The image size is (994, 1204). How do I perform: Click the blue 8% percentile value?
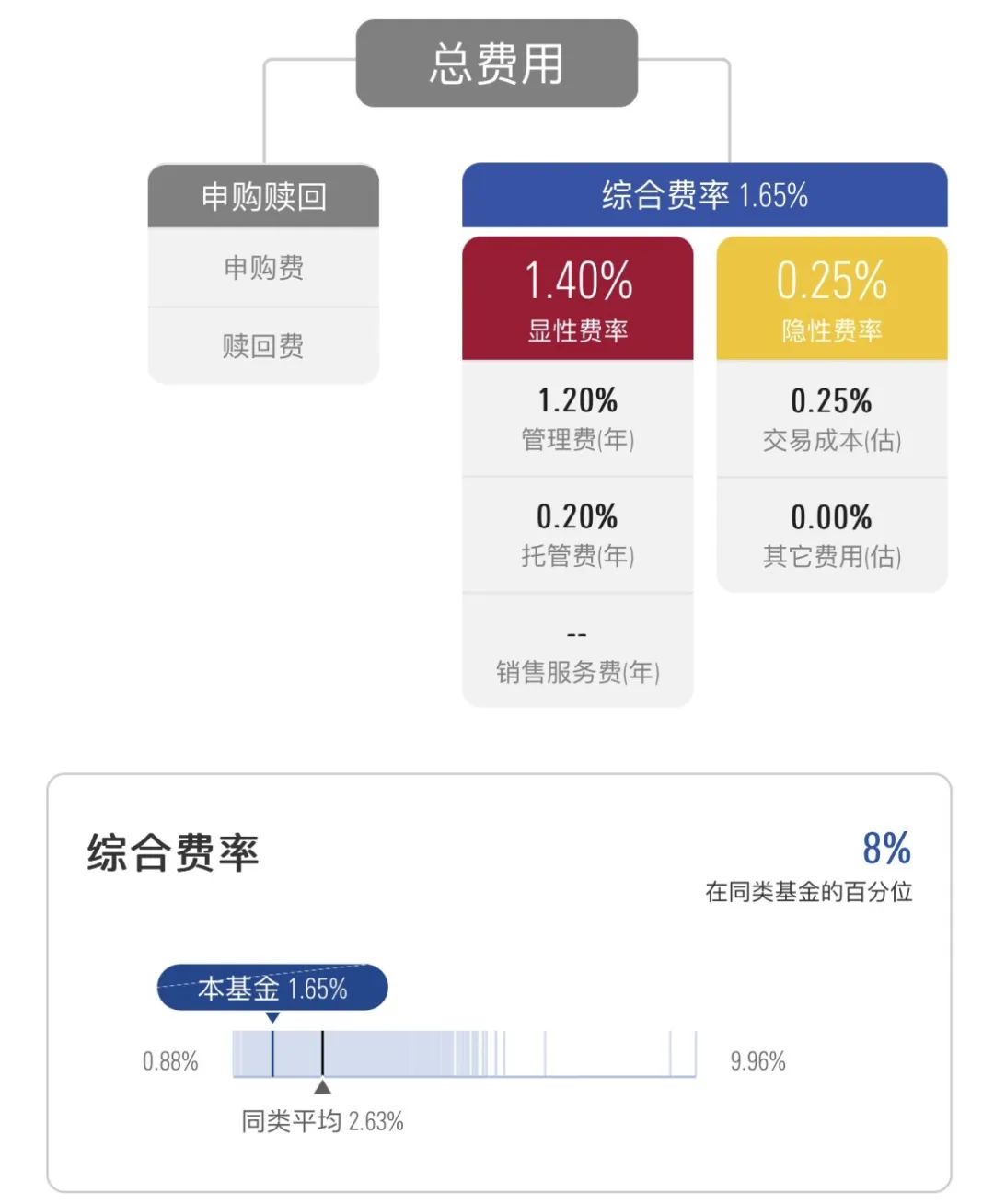pyautogui.click(x=886, y=848)
